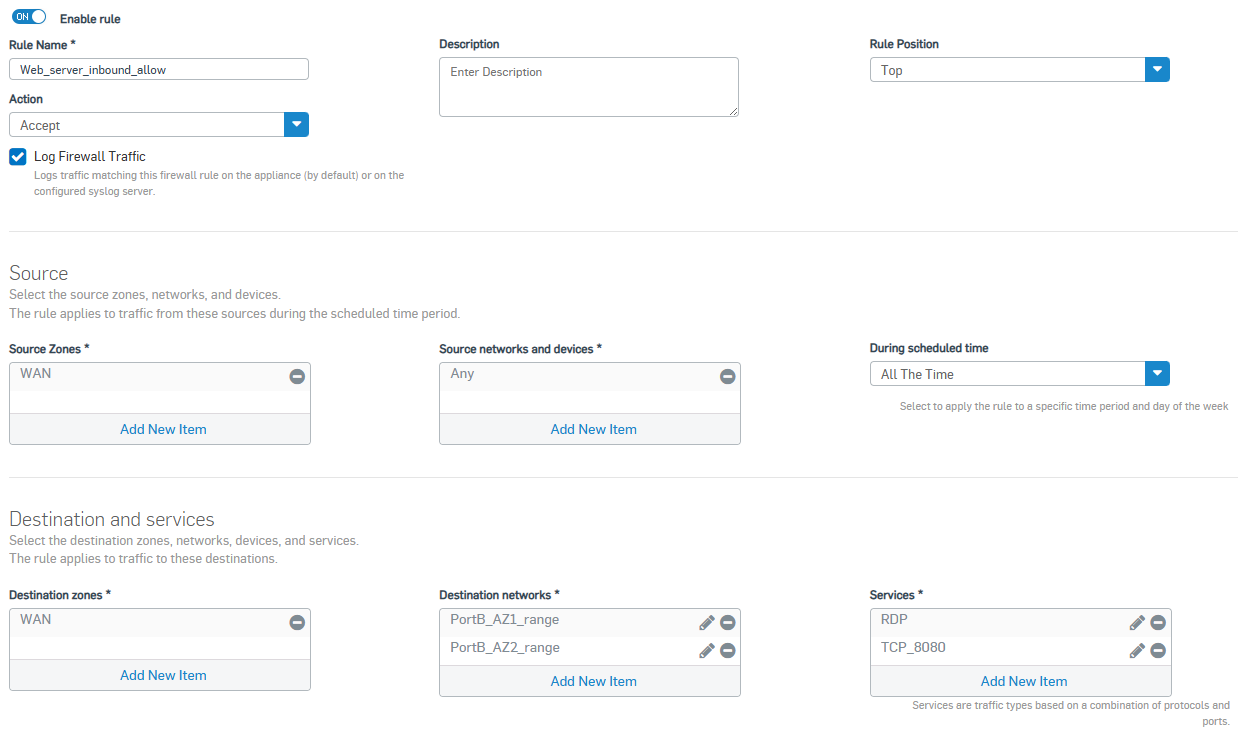Image resolution: width=1238 pixels, height=737 pixels.
Task: Remove the TCP_8080 service
Action: (x=1157, y=650)
